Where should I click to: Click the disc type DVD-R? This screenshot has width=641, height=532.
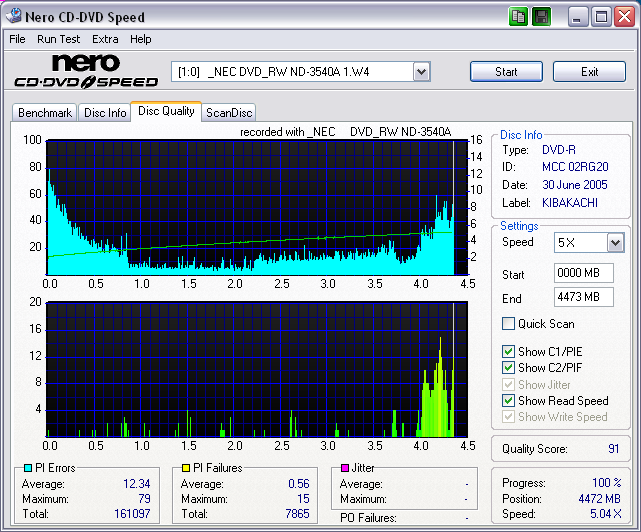[559, 150]
